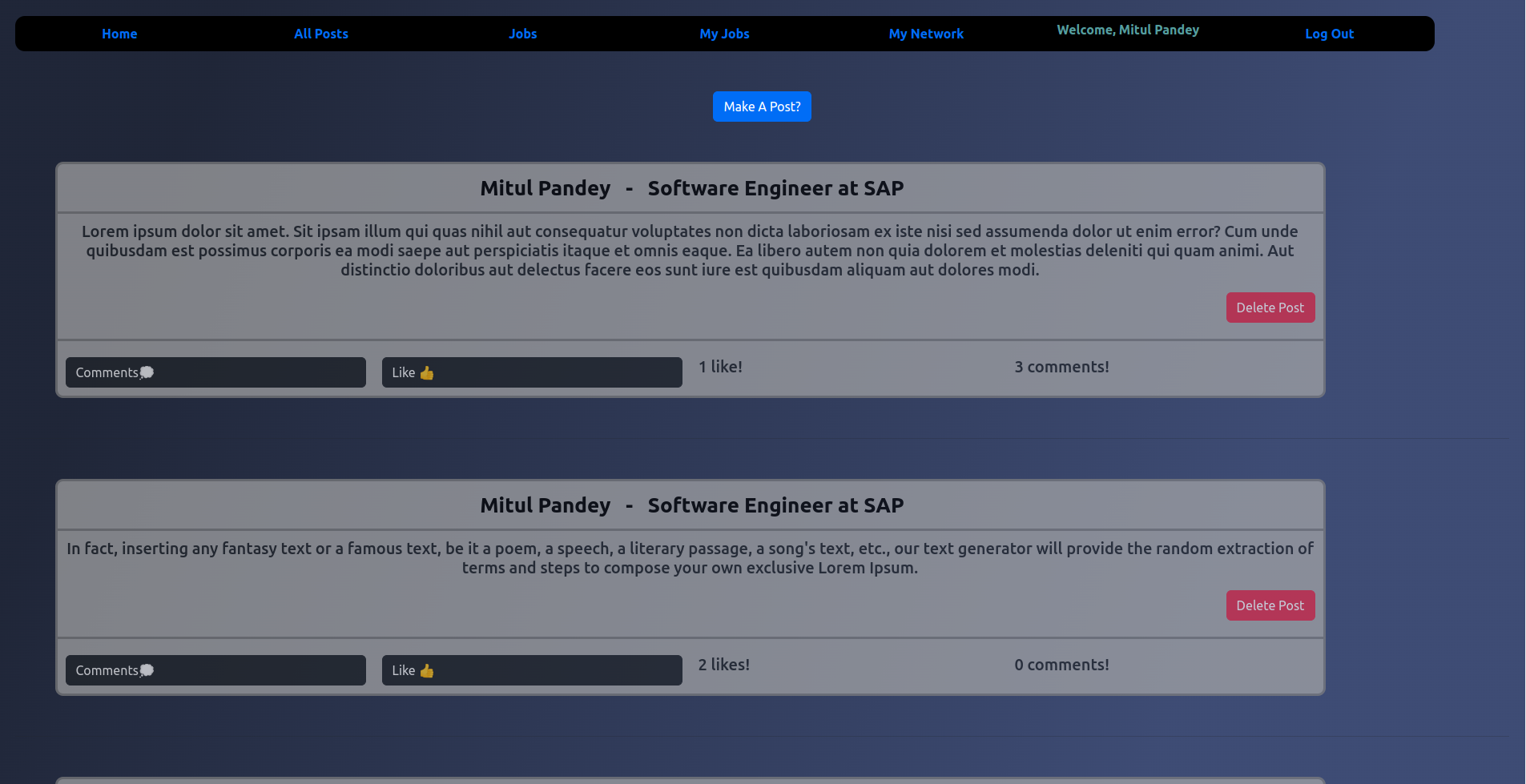Click the author heading of the Lorem ipsum post
The width and height of the screenshot is (1526, 784).
click(x=691, y=188)
